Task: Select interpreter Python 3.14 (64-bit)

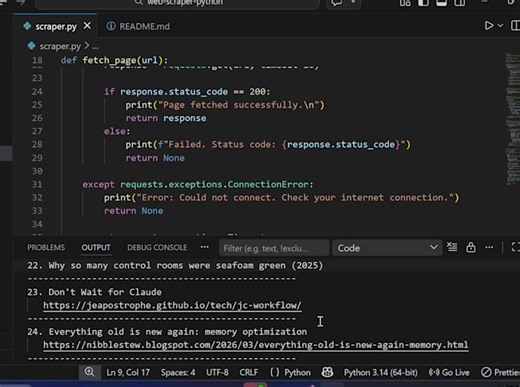Action: (381, 372)
